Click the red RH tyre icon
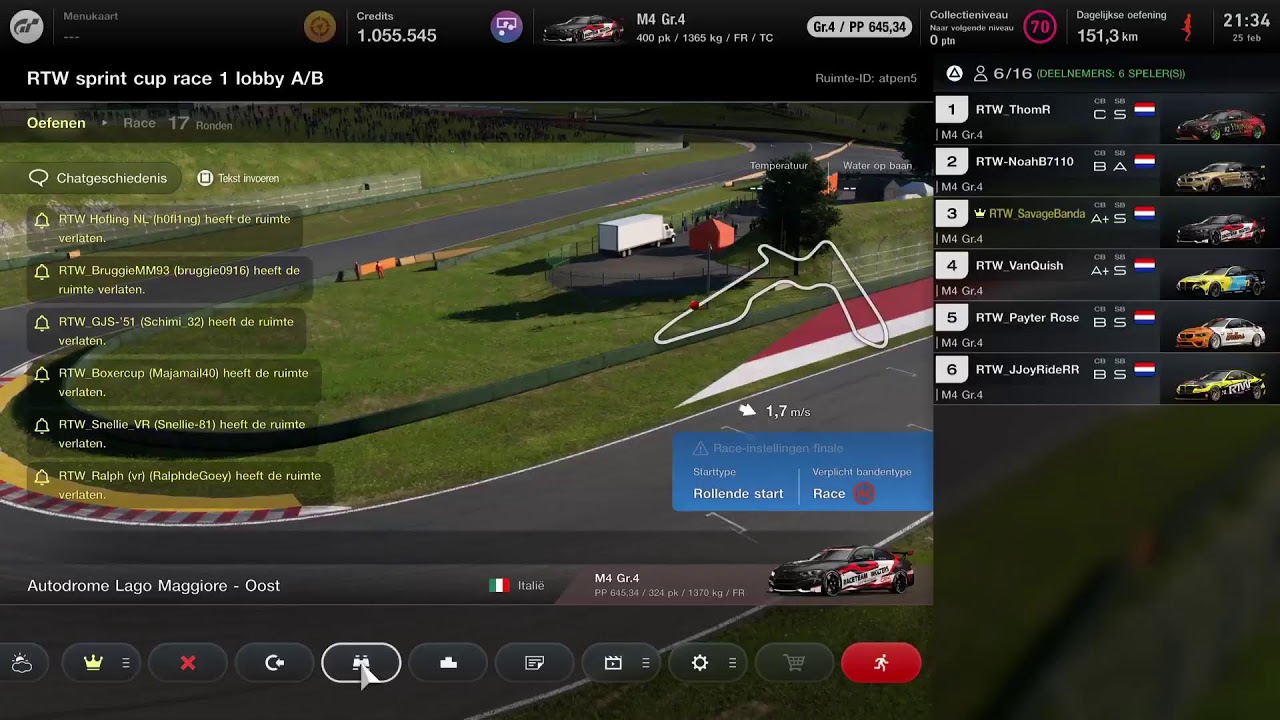 pyautogui.click(x=864, y=493)
